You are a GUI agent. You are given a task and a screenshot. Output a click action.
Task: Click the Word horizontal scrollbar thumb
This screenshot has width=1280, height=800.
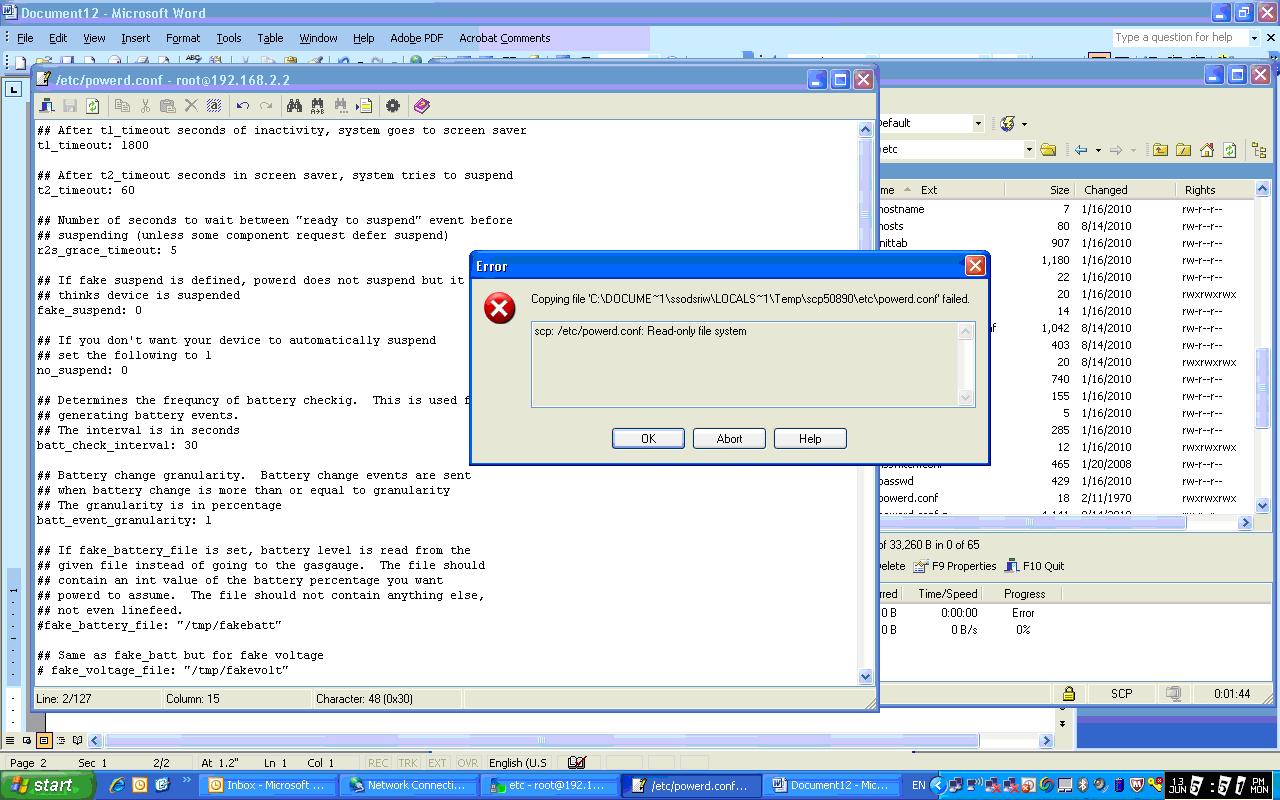(541, 741)
